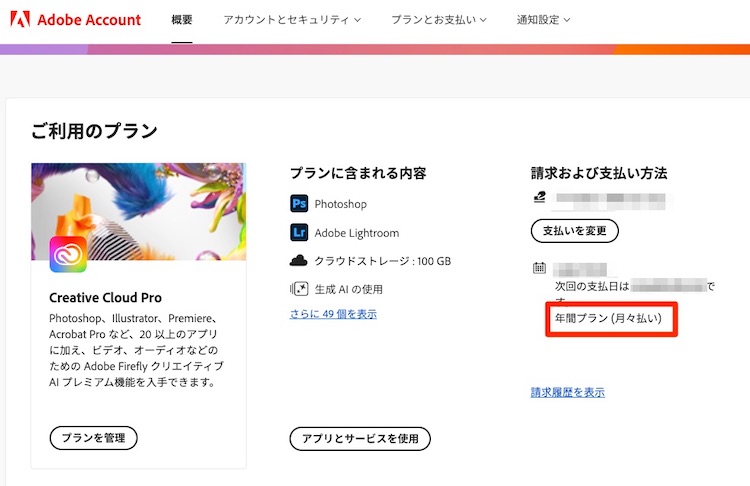The height and width of the screenshot is (486, 750).
Task: Click the cloud storage icon
Action: tap(298, 261)
